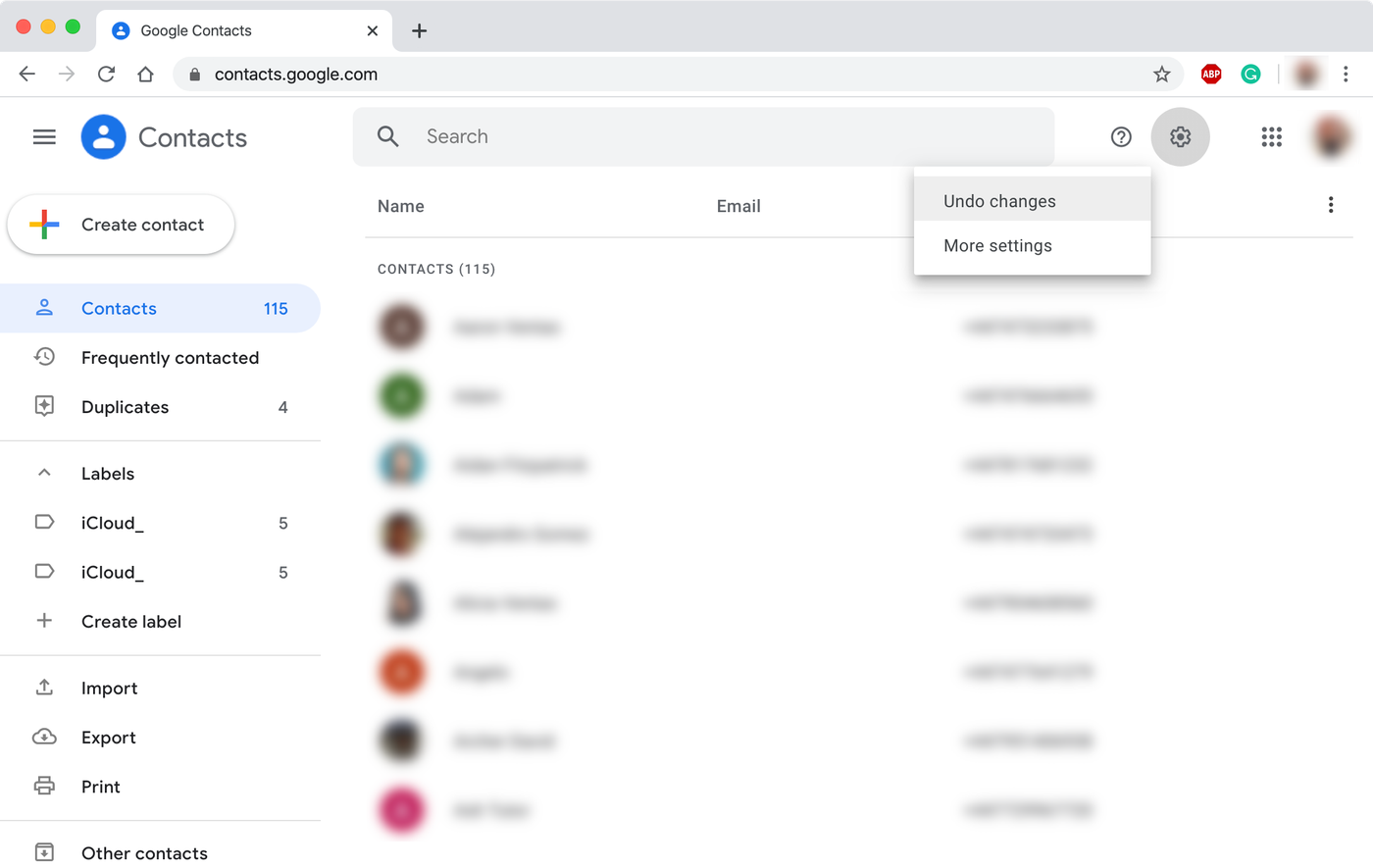Click the settings gear icon

point(1180,137)
